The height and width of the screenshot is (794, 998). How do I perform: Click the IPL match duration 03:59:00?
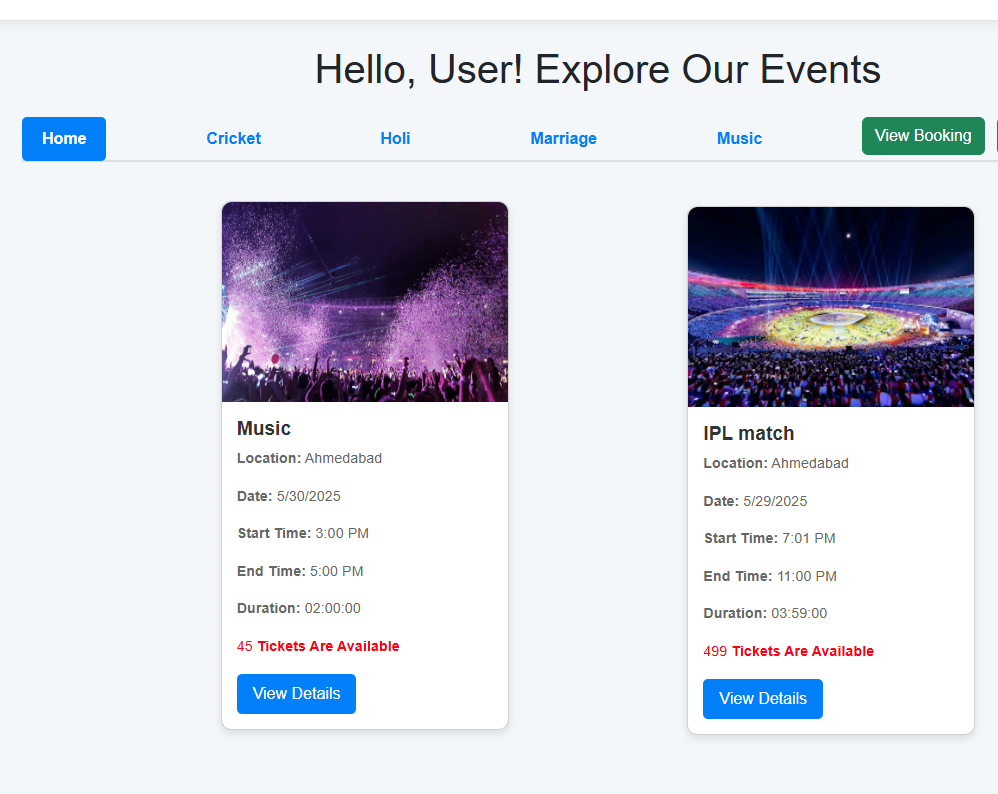(x=799, y=614)
